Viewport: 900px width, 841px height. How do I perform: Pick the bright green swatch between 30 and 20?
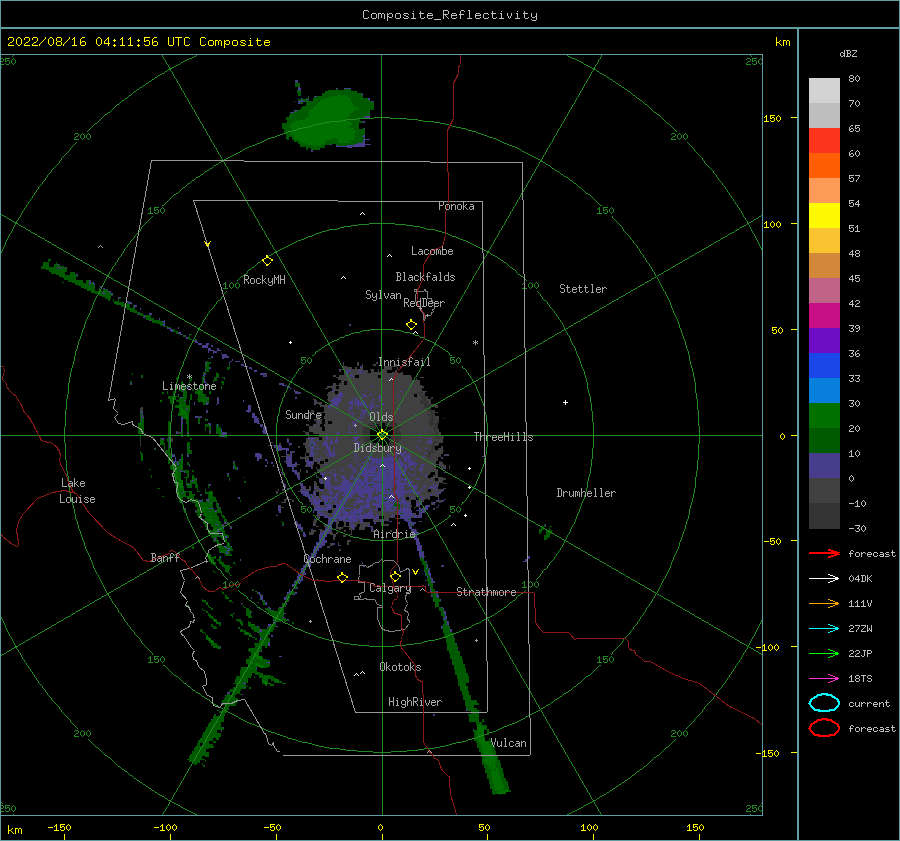click(824, 416)
